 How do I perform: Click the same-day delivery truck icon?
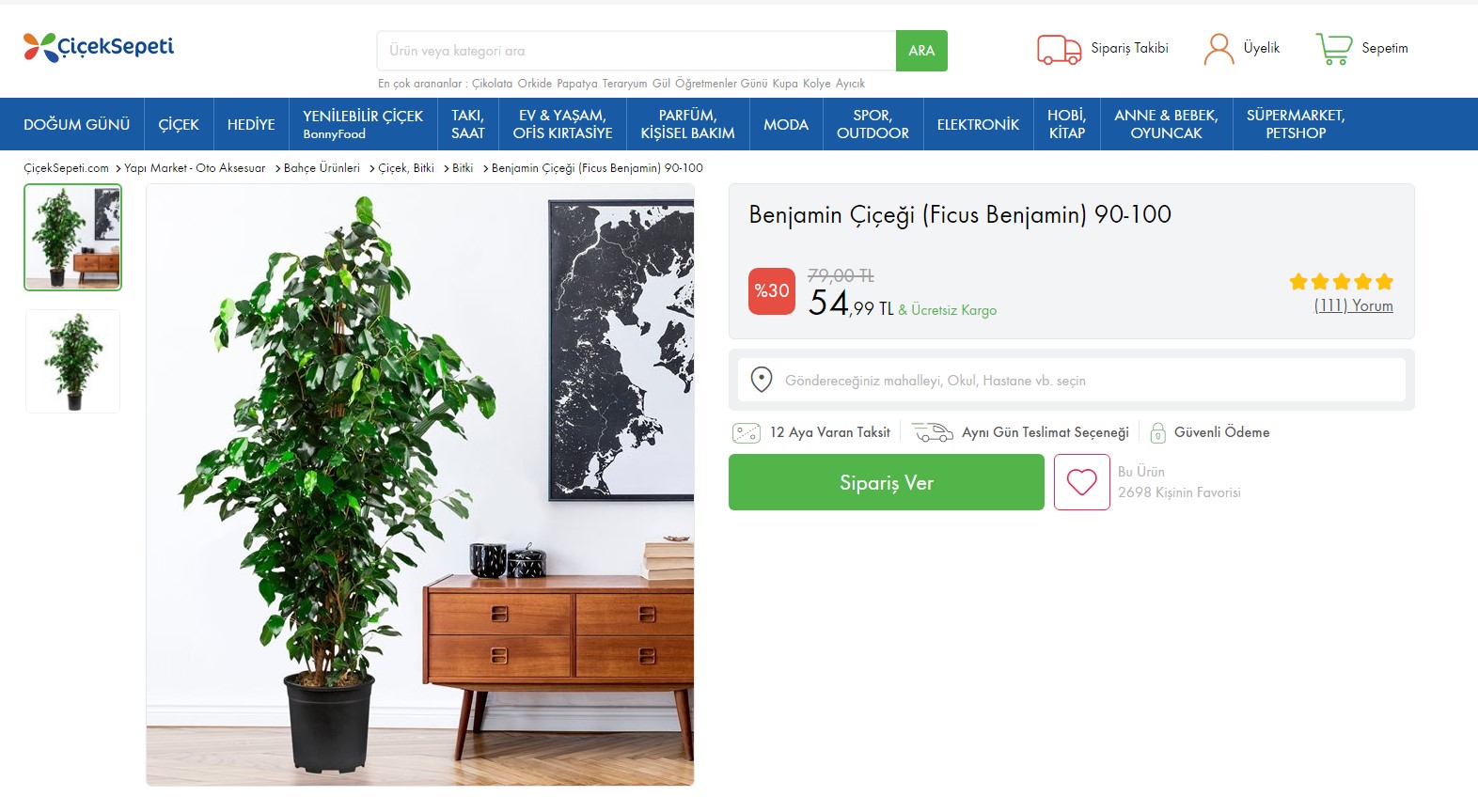coord(933,432)
